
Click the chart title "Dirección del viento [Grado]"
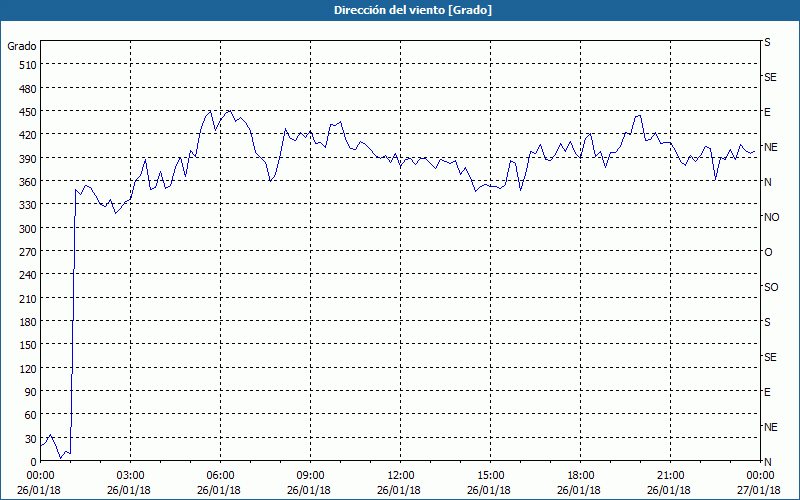point(413,10)
